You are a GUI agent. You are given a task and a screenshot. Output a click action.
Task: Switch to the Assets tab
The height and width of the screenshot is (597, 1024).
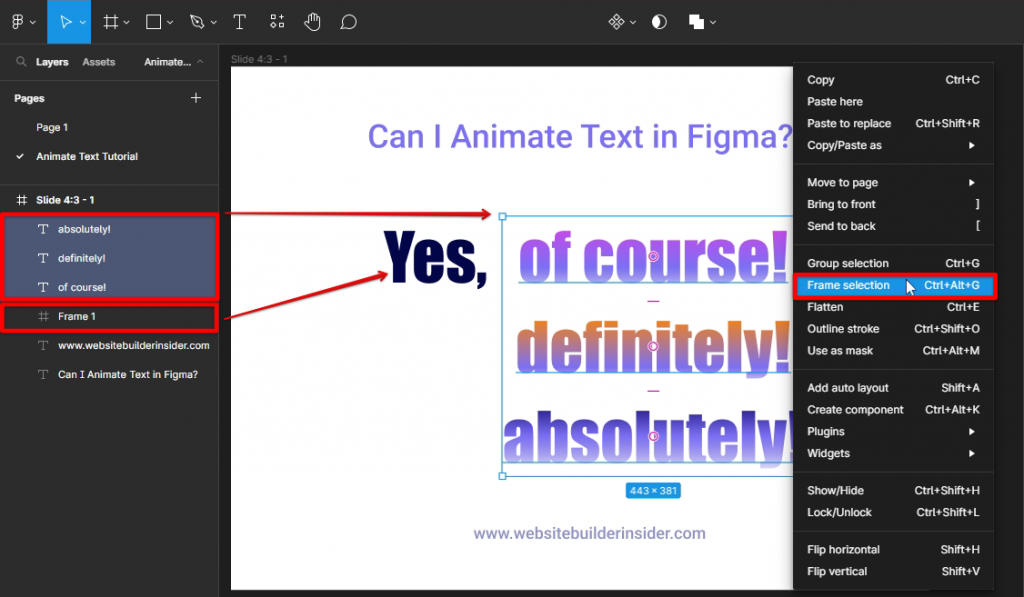point(99,62)
